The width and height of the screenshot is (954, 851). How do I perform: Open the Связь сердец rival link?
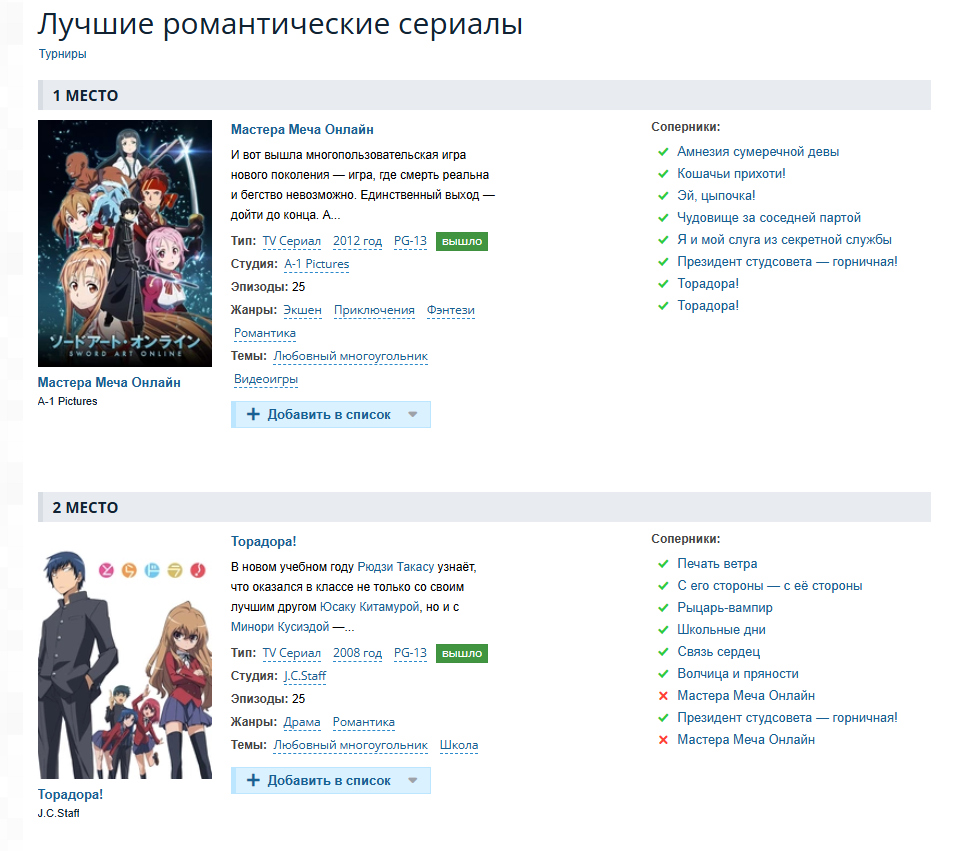719,651
